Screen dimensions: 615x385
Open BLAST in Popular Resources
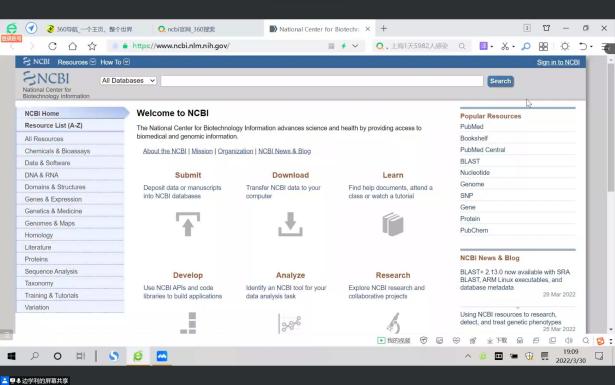[x=470, y=161]
